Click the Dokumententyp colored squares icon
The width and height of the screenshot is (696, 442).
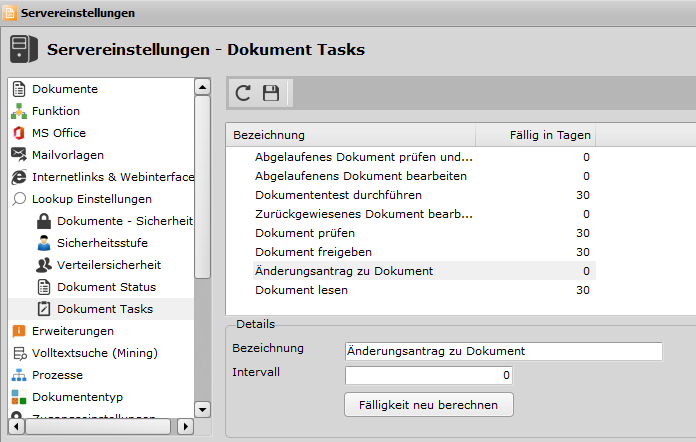click(x=19, y=397)
